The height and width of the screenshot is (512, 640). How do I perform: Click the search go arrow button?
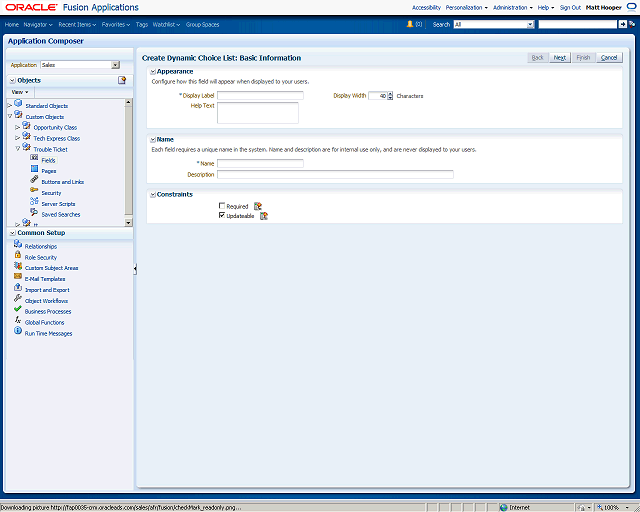(x=623, y=24)
